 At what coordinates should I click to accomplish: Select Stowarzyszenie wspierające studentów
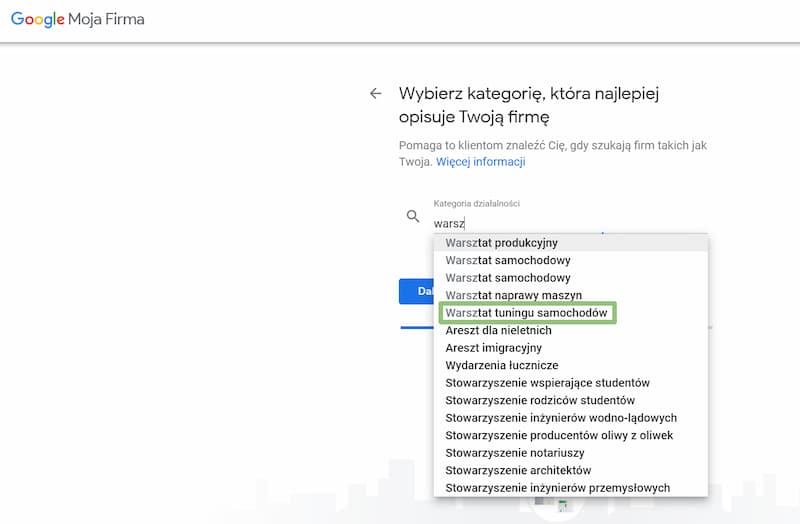point(570,383)
